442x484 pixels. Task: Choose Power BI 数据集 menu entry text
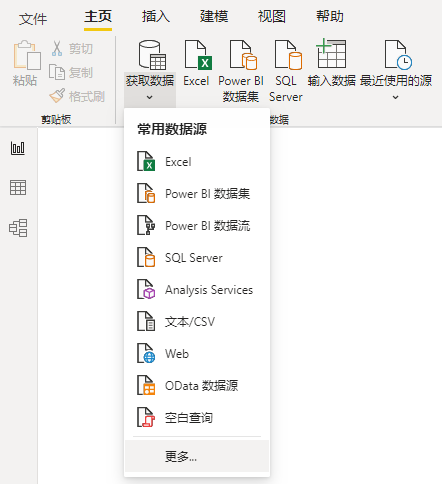point(208,194)
